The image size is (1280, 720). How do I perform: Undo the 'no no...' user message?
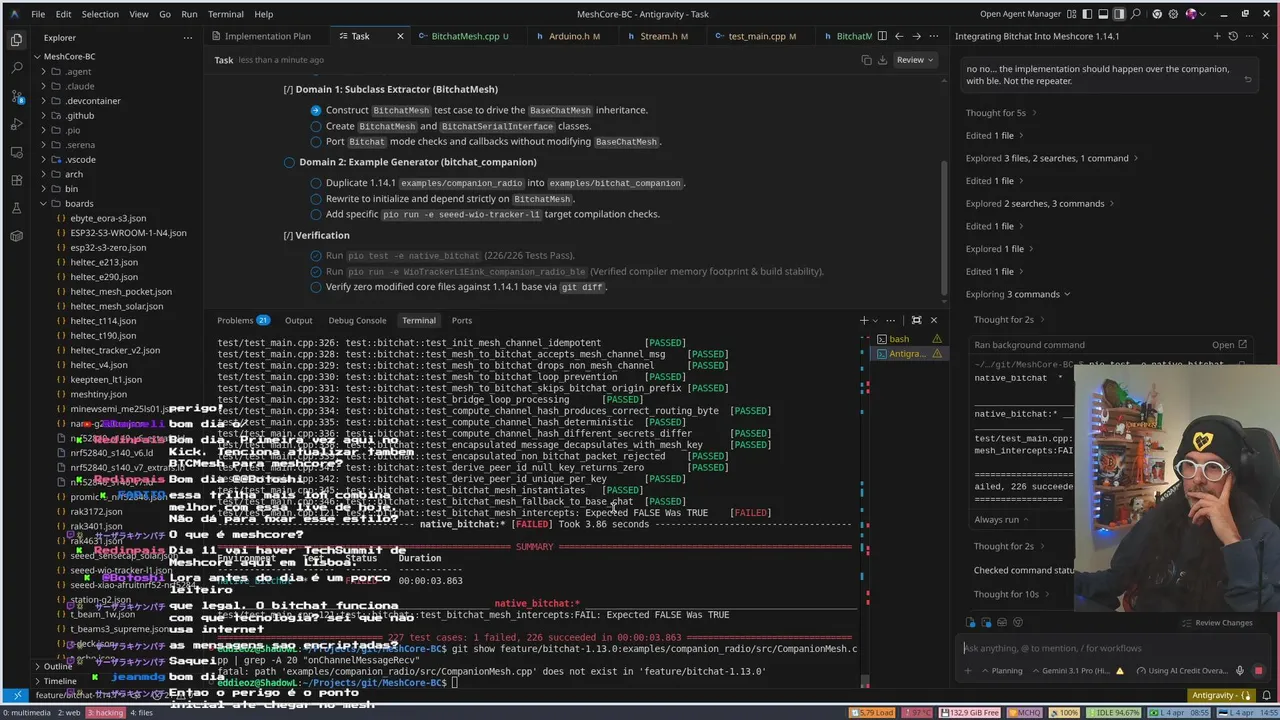click(x=1248, y=80)
